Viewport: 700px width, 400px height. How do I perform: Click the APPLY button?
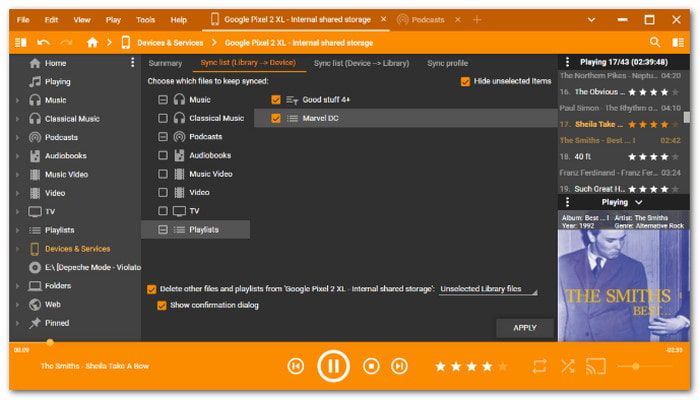(525, 328)
